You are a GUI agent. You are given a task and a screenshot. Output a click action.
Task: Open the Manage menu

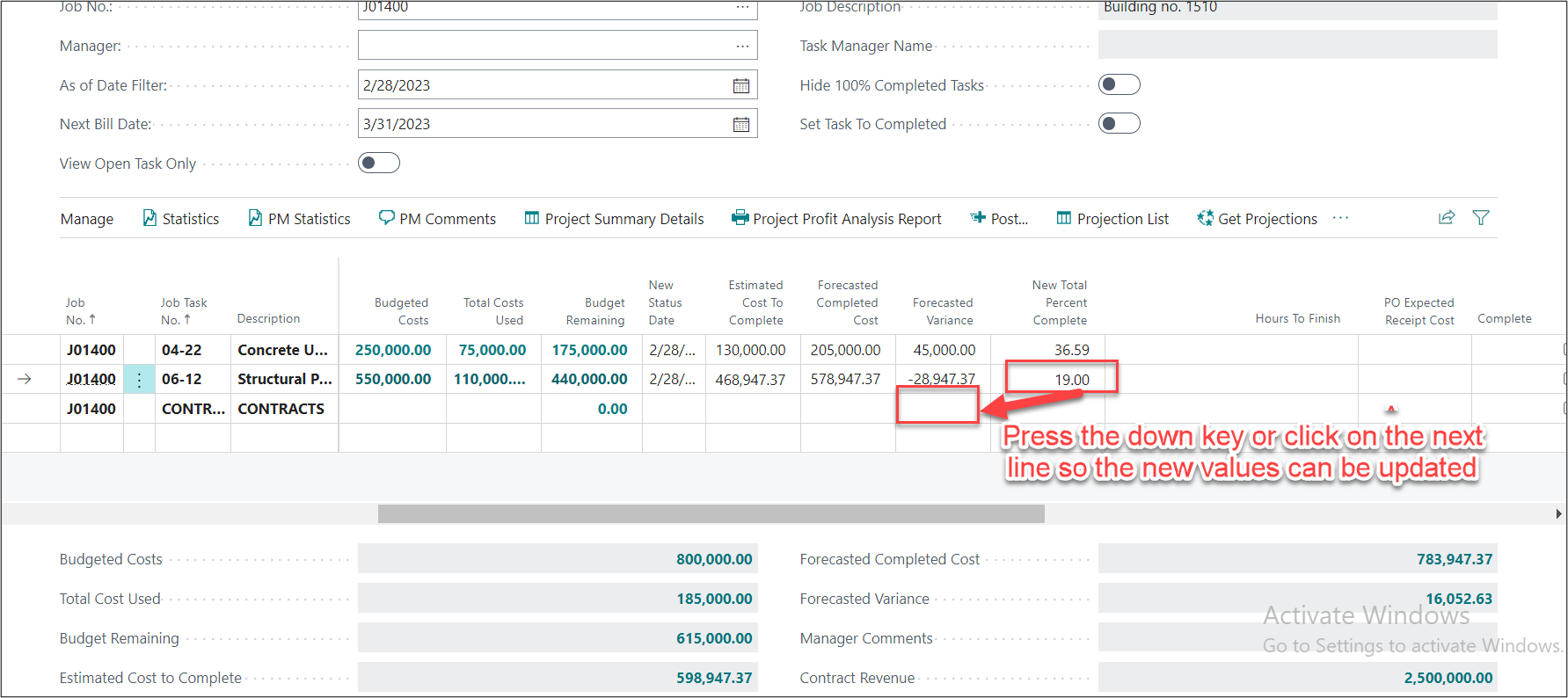87,219
